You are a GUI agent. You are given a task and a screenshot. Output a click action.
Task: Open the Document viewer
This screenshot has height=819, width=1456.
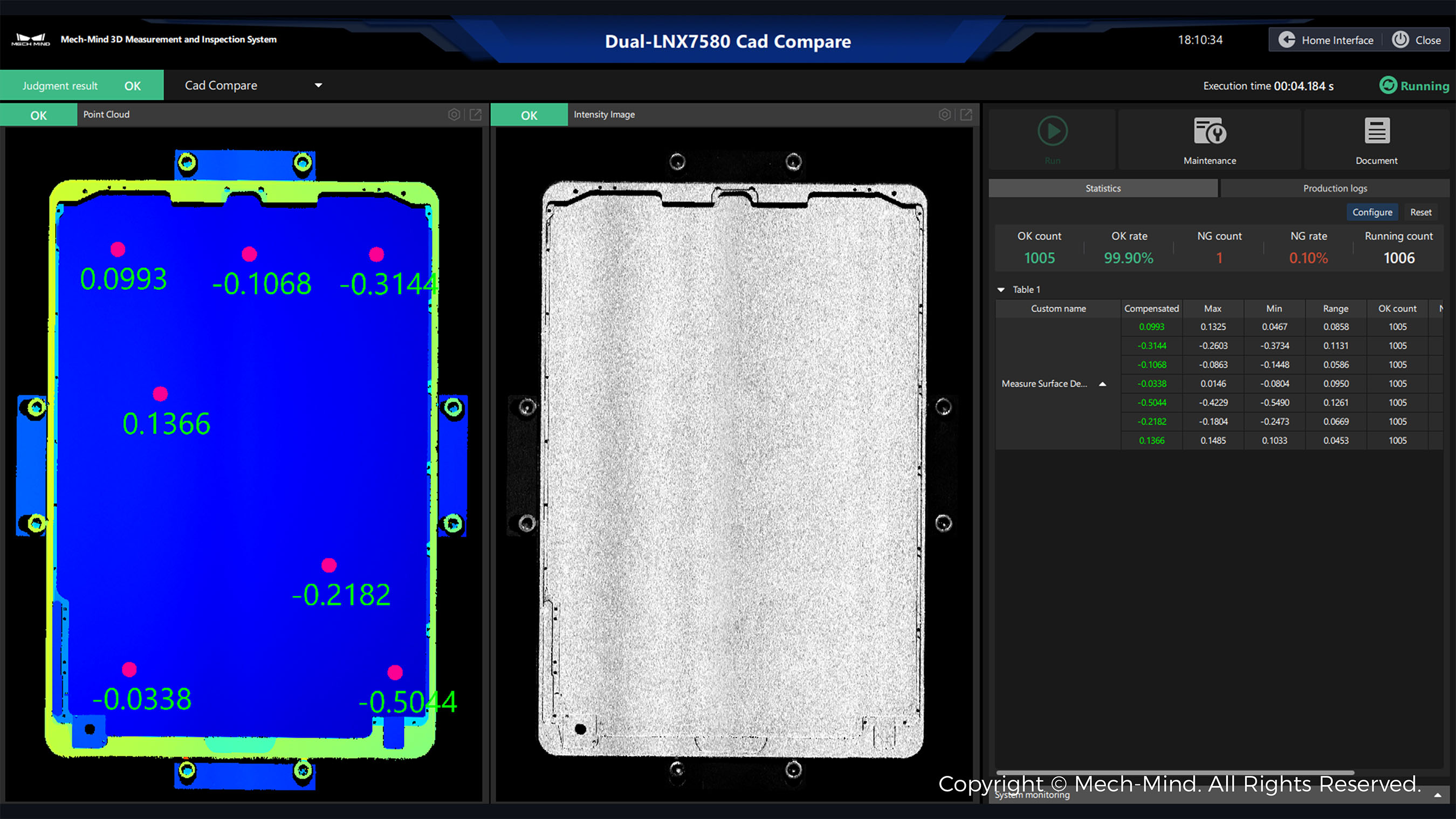click(1376, 140)
